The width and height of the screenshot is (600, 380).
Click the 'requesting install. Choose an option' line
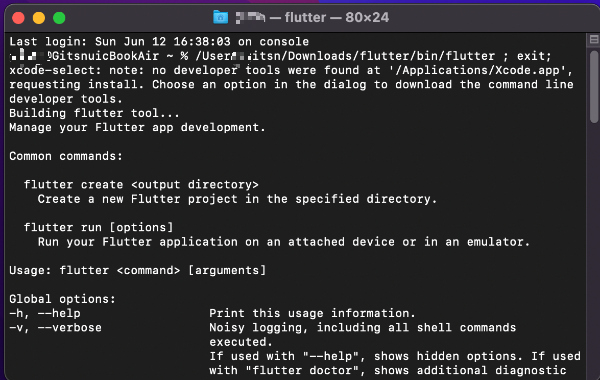[x=291, y=85]
